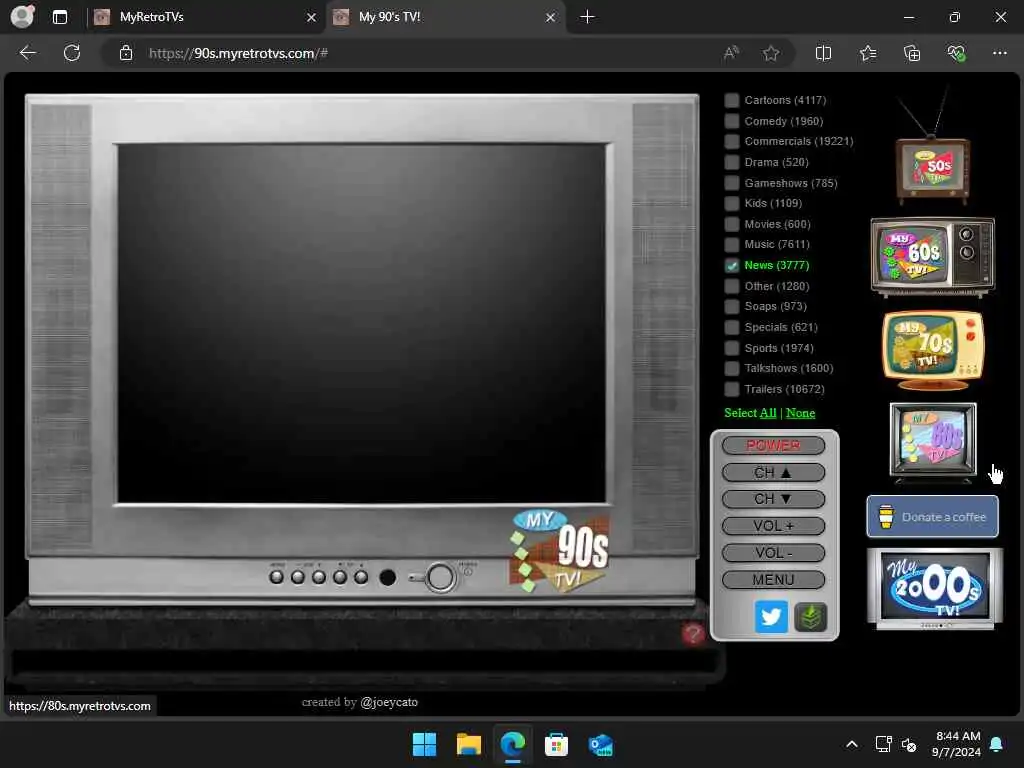Open the Favorites list icon
Viewport: 1024px width, 768px height.
tap(868, 54)
